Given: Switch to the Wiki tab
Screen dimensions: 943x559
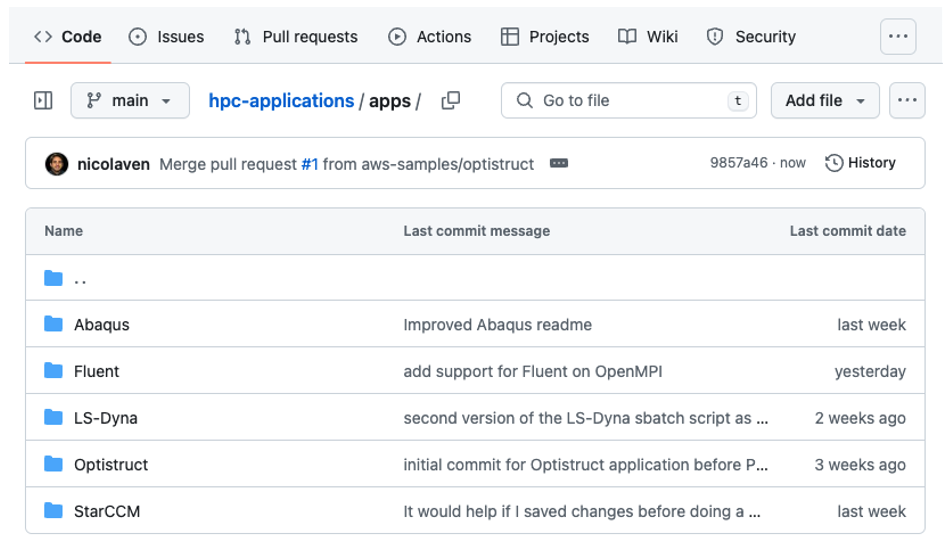Looking at the screenshot, I should click(x=648, y=37).
